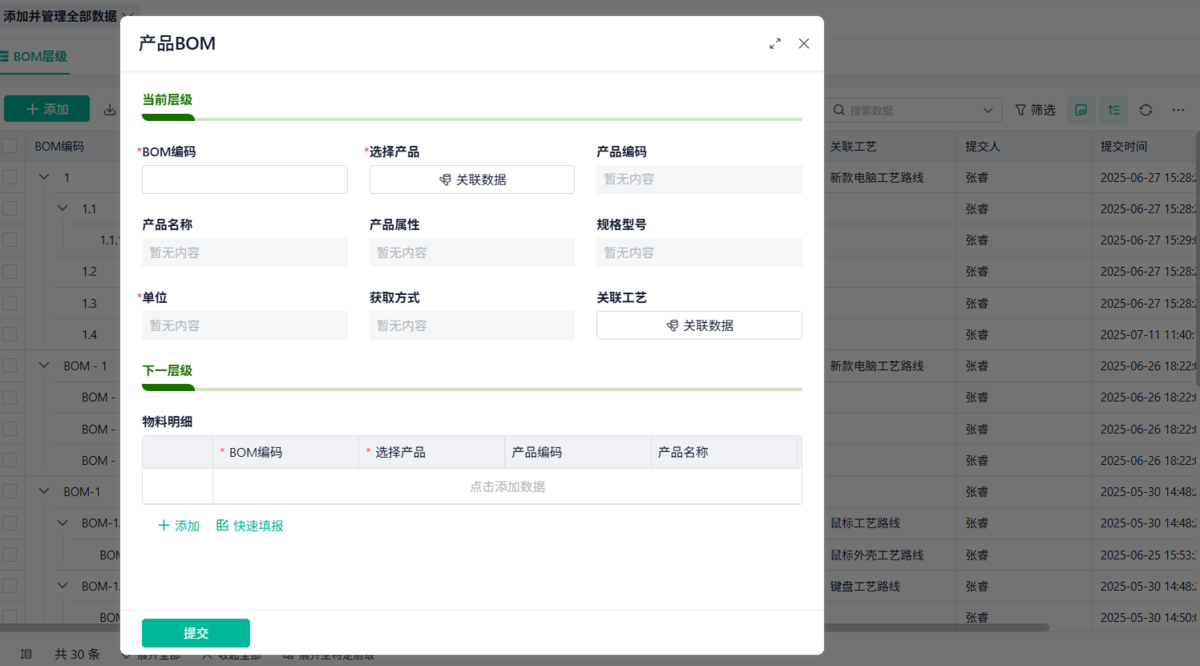Click the refresh icon in the table toolbar
1200x666 pixels.
[x=1146, y=110]
